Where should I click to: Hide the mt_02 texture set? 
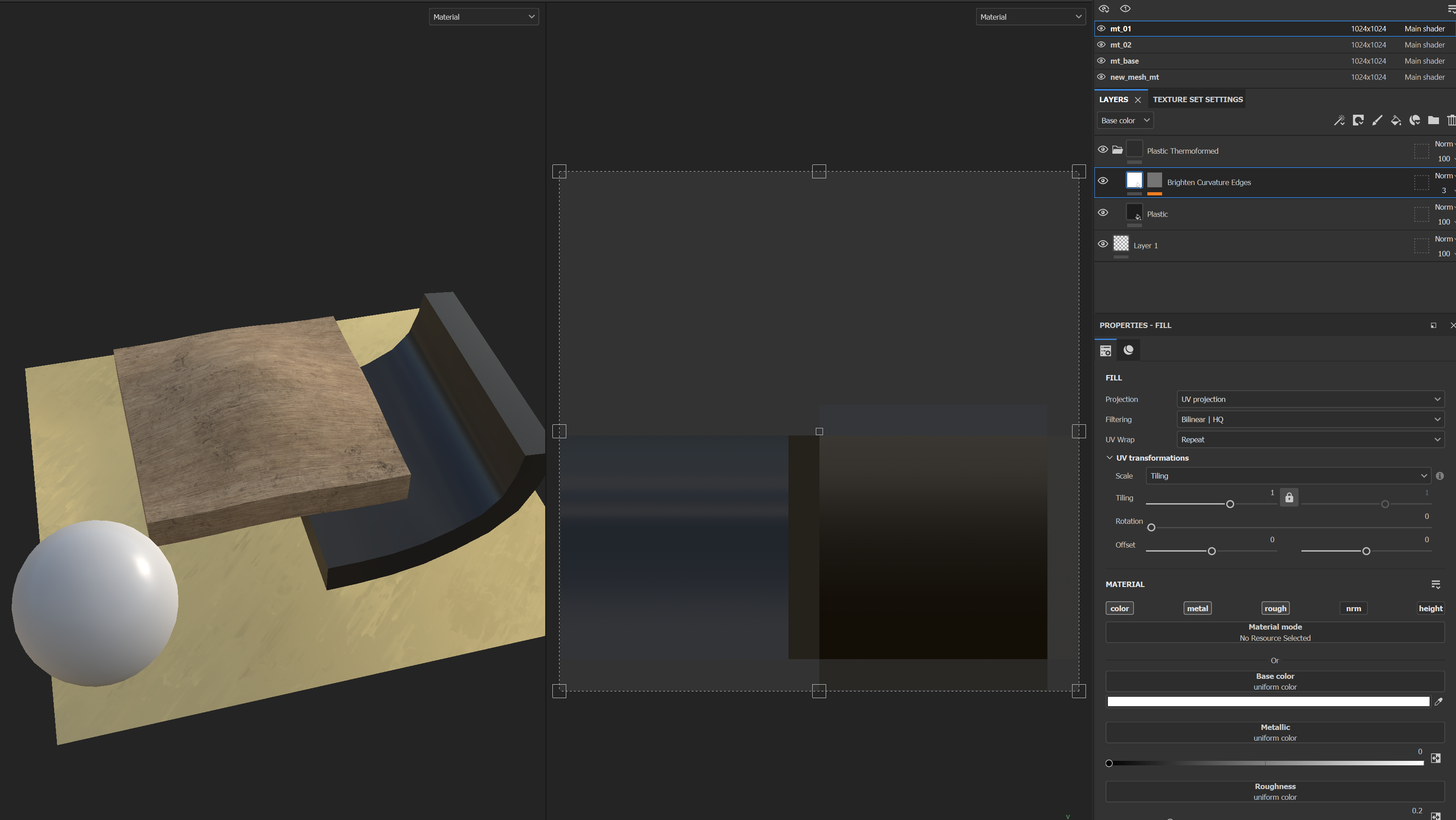click(x=1101, y=45)
